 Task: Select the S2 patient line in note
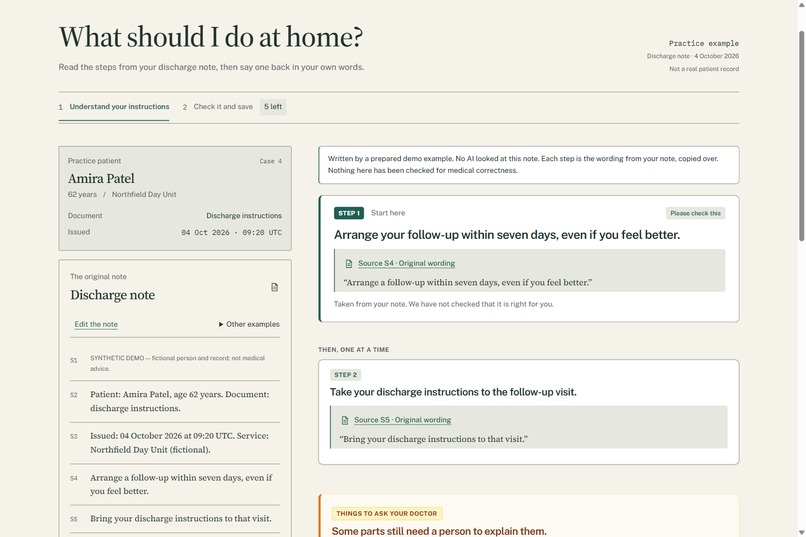coord(175,401)
